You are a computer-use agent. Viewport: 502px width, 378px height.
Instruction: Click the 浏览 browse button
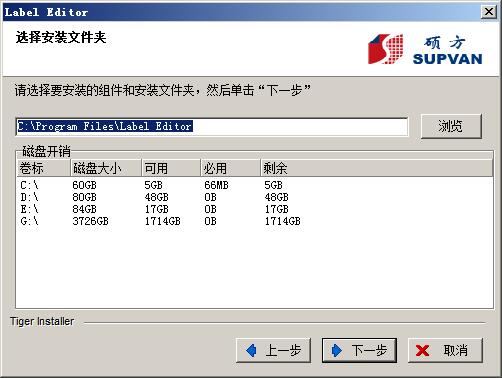(x=451, y=126)
